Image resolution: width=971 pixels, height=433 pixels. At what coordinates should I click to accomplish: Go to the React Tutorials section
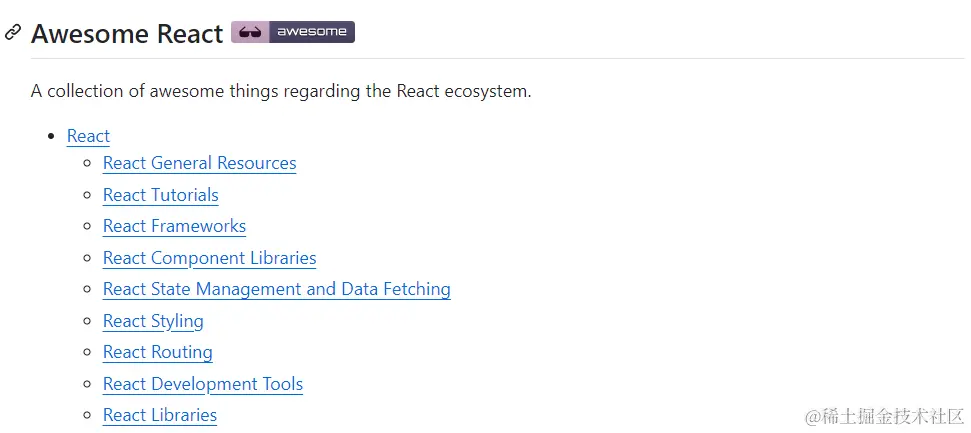pyautogui.click(x=160, y=195)
